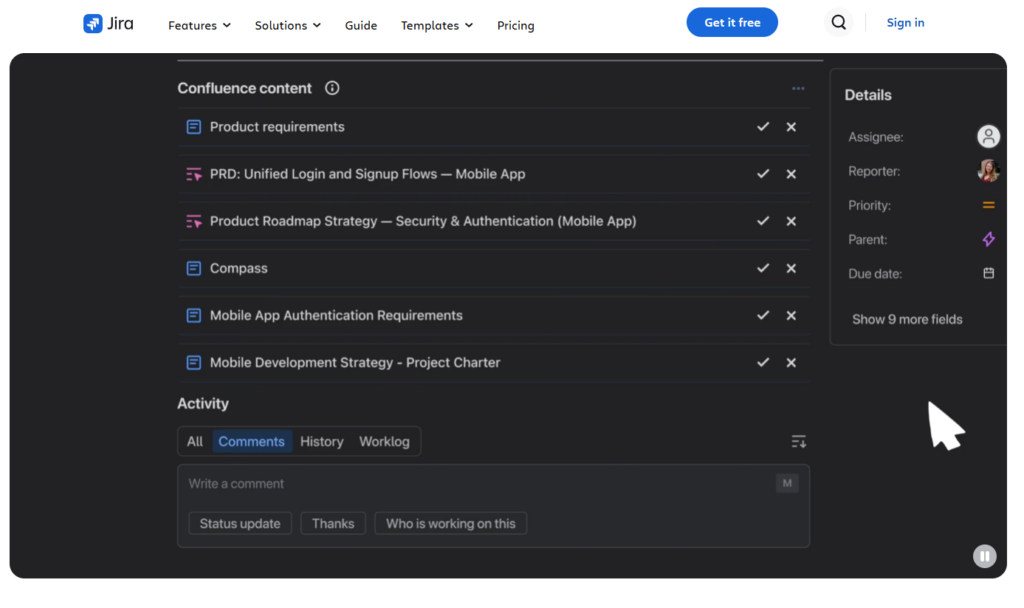This screenshot has width=1024, height=608.
Task: Pause the demo video
Action: click(984, 556)
